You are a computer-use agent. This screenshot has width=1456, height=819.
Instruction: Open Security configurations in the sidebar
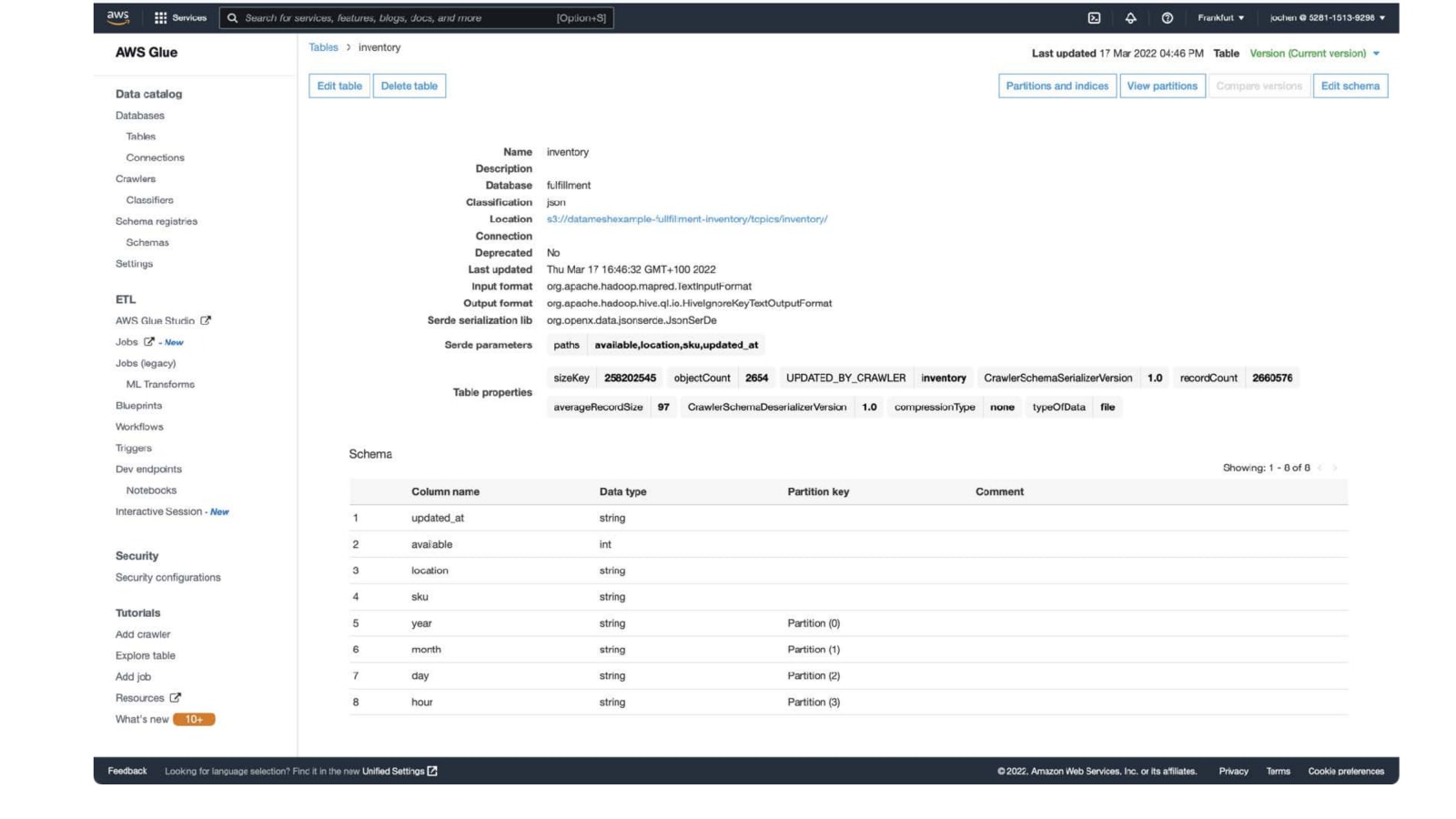(x=168, y=578)
